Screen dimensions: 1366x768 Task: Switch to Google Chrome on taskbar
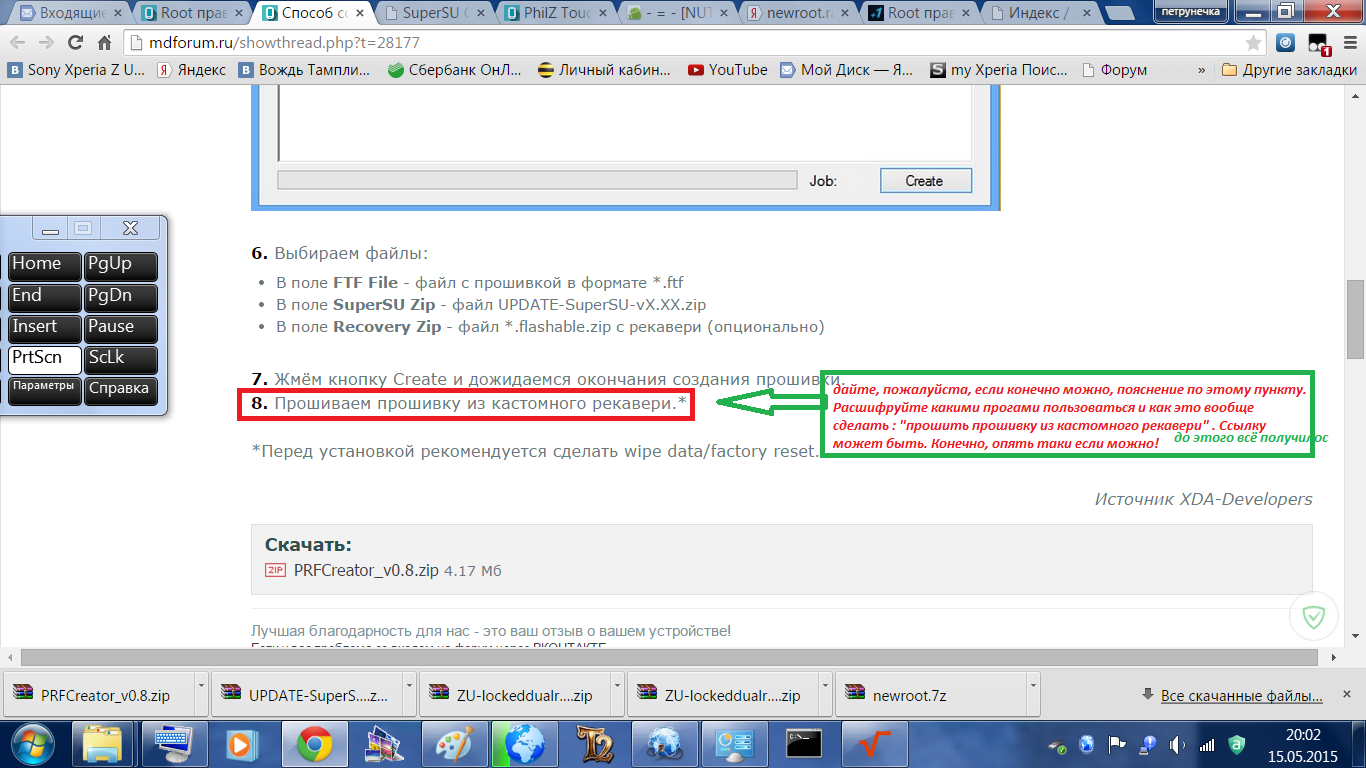tap(314, 743)
